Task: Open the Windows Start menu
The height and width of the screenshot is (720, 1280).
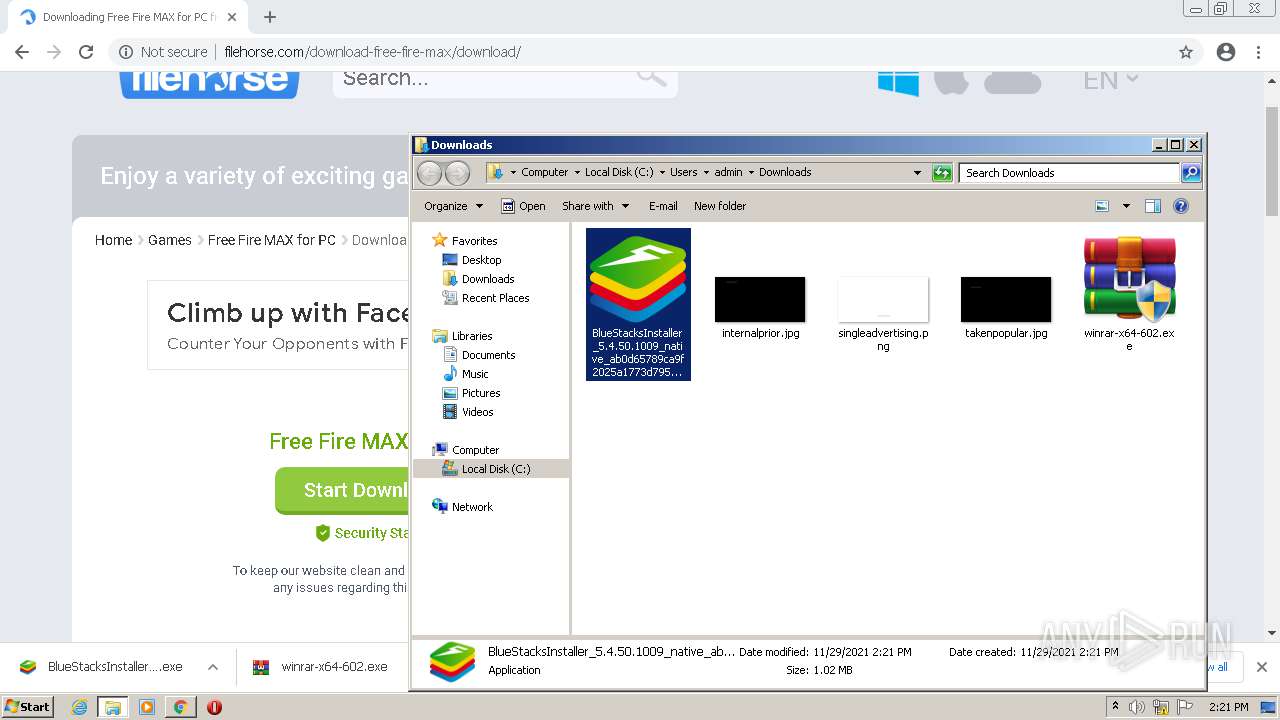Action: (28, 706)
